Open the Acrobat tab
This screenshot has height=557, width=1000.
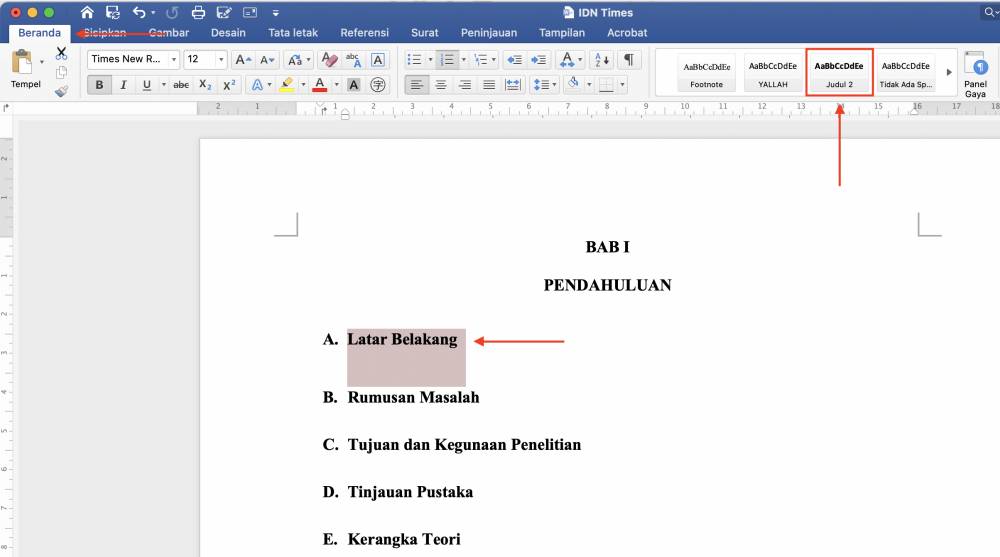point(627,33)
